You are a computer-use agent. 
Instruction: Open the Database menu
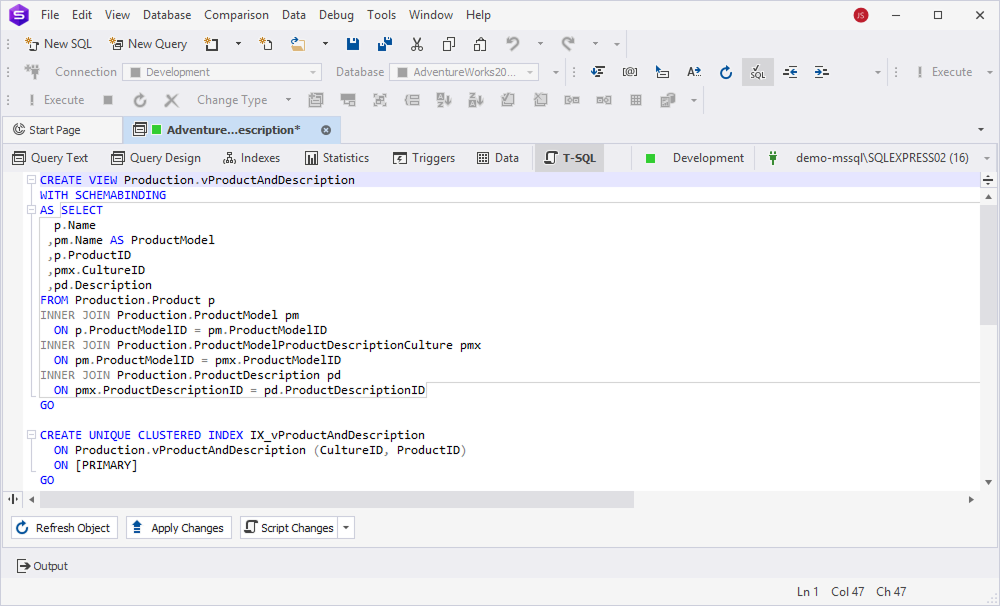tap(166, 15)
